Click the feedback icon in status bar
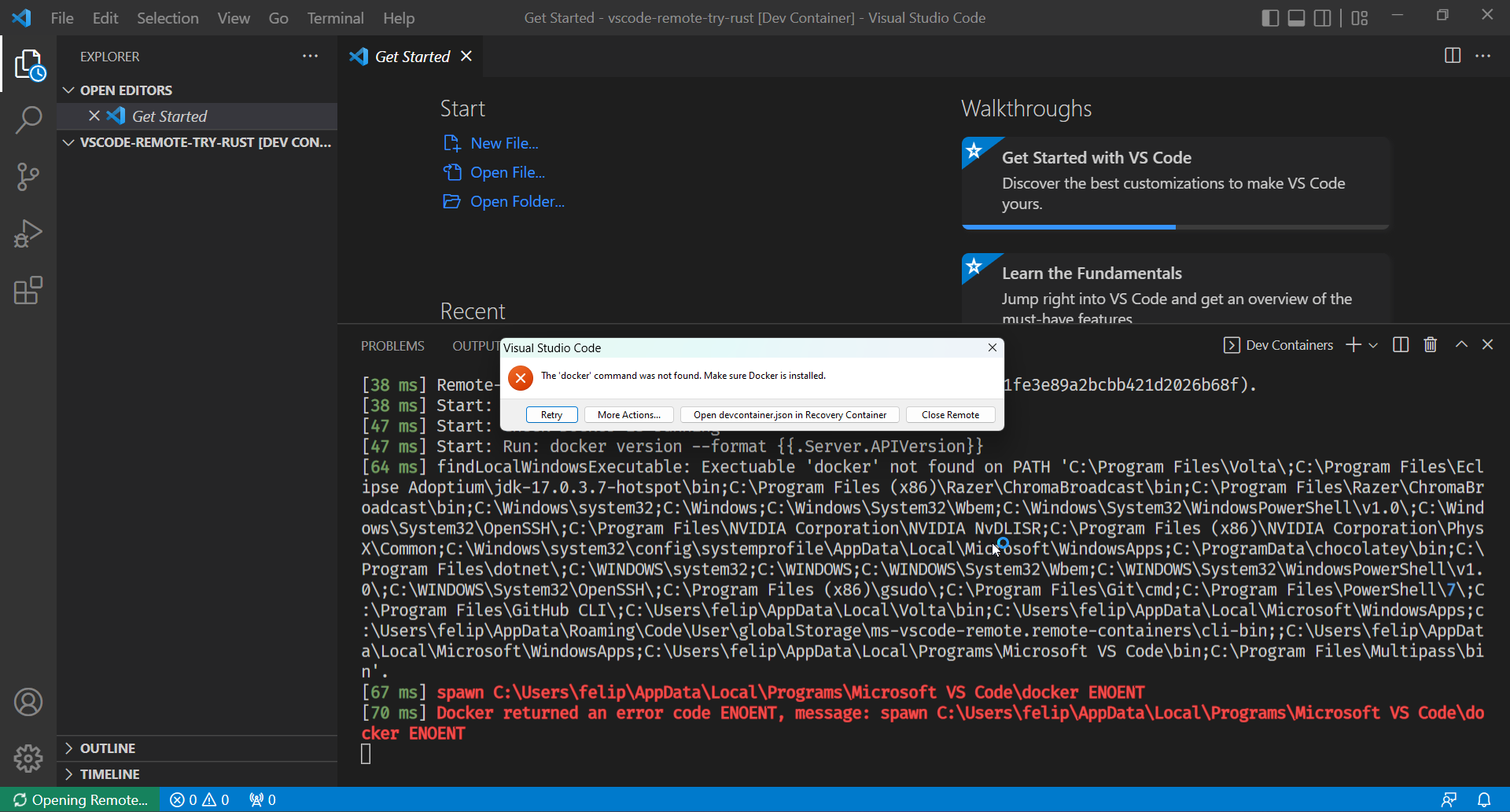The image size is (1510, 812). (x=1449, y=799)
